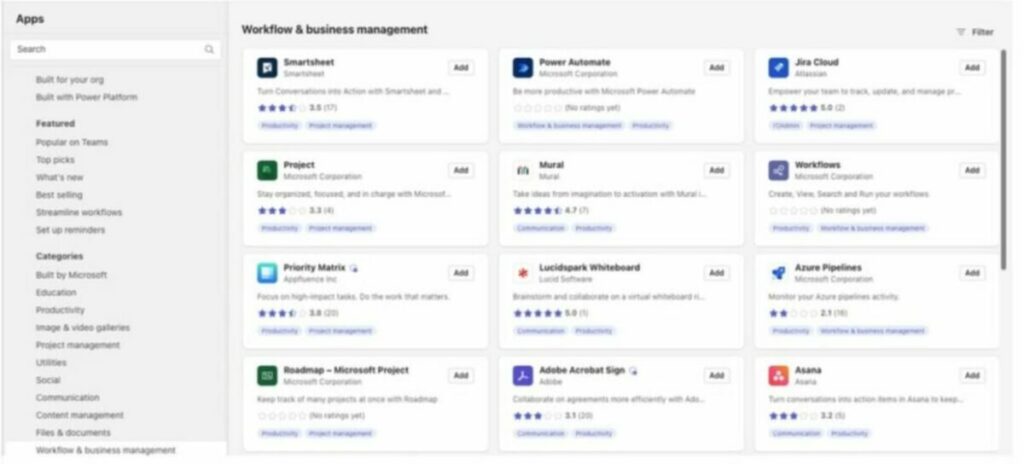Click the Priority Matrix app icon
This screenshot has width=1024, height=464.
tap(267, 273)
